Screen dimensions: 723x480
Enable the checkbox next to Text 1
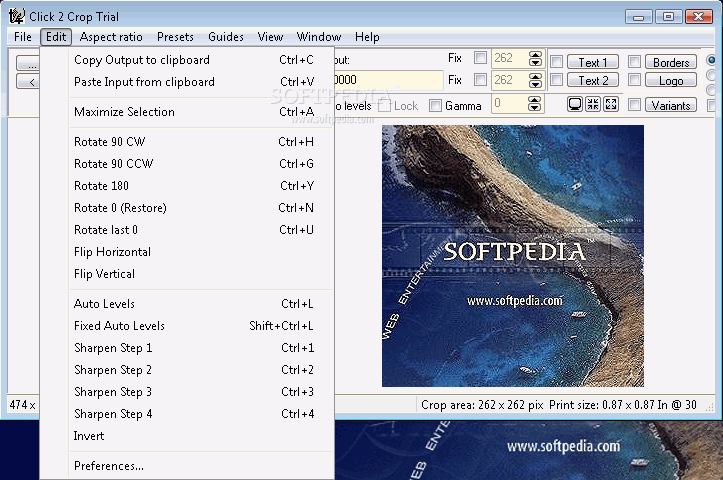[x=557, y=61]
